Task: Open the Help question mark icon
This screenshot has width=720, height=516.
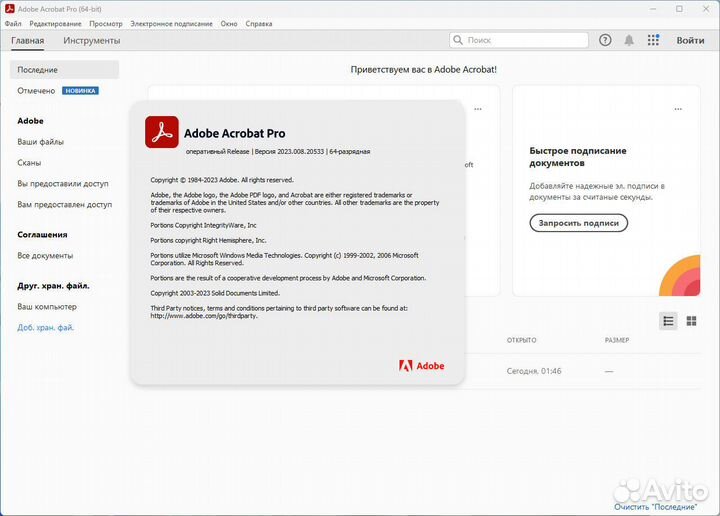Action: pyautogui.click(x=605, y=40)
